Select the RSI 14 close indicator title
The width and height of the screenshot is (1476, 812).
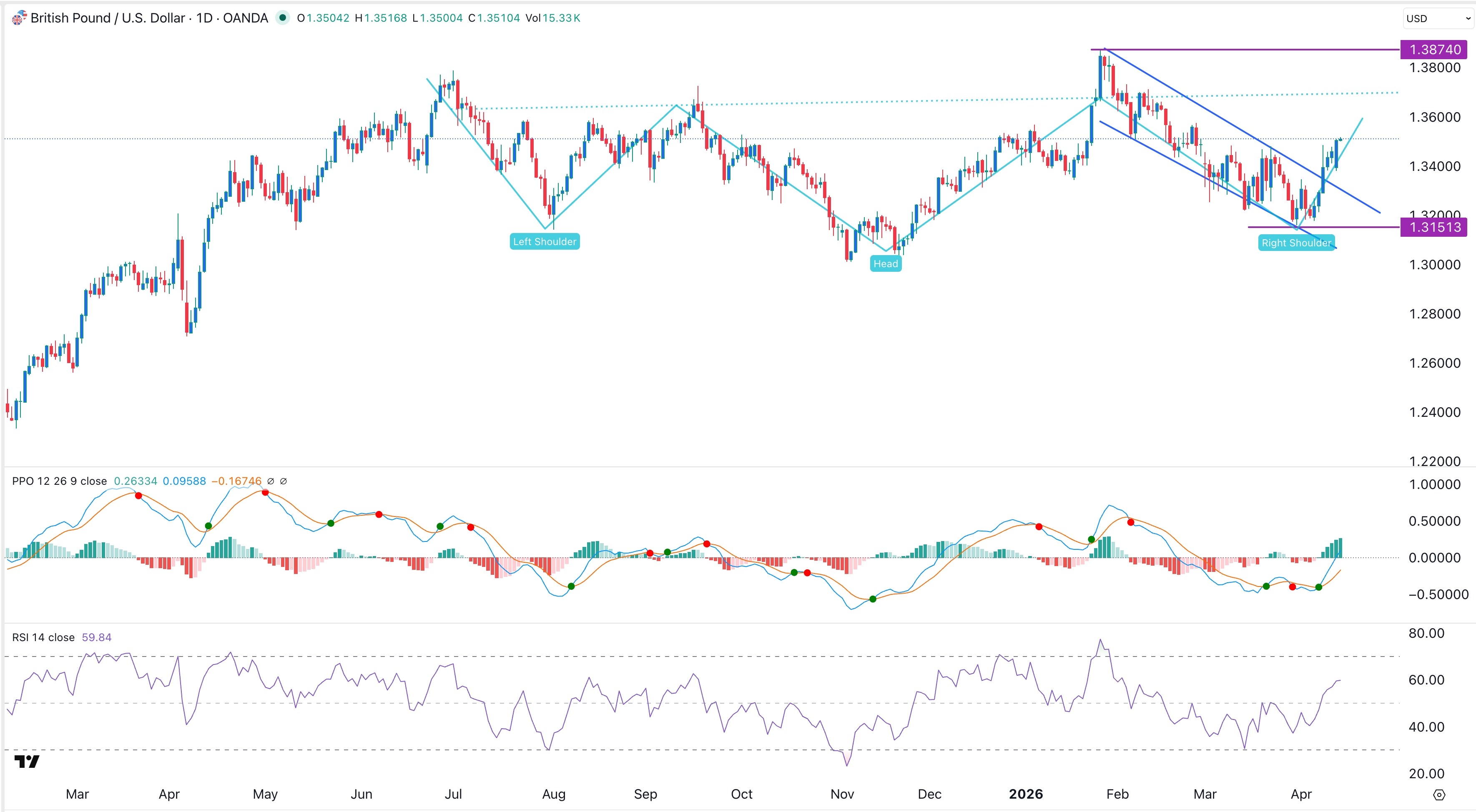point(43,637)
